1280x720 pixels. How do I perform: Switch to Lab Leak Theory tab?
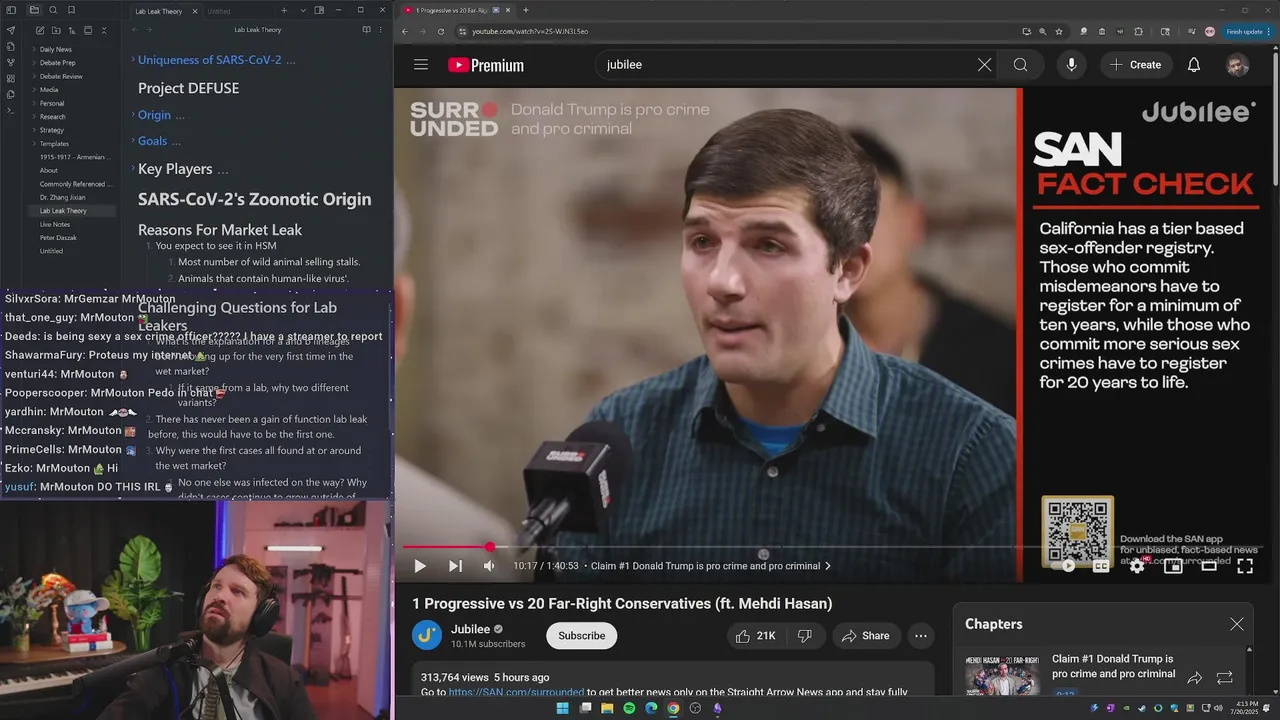click(159, 11)
